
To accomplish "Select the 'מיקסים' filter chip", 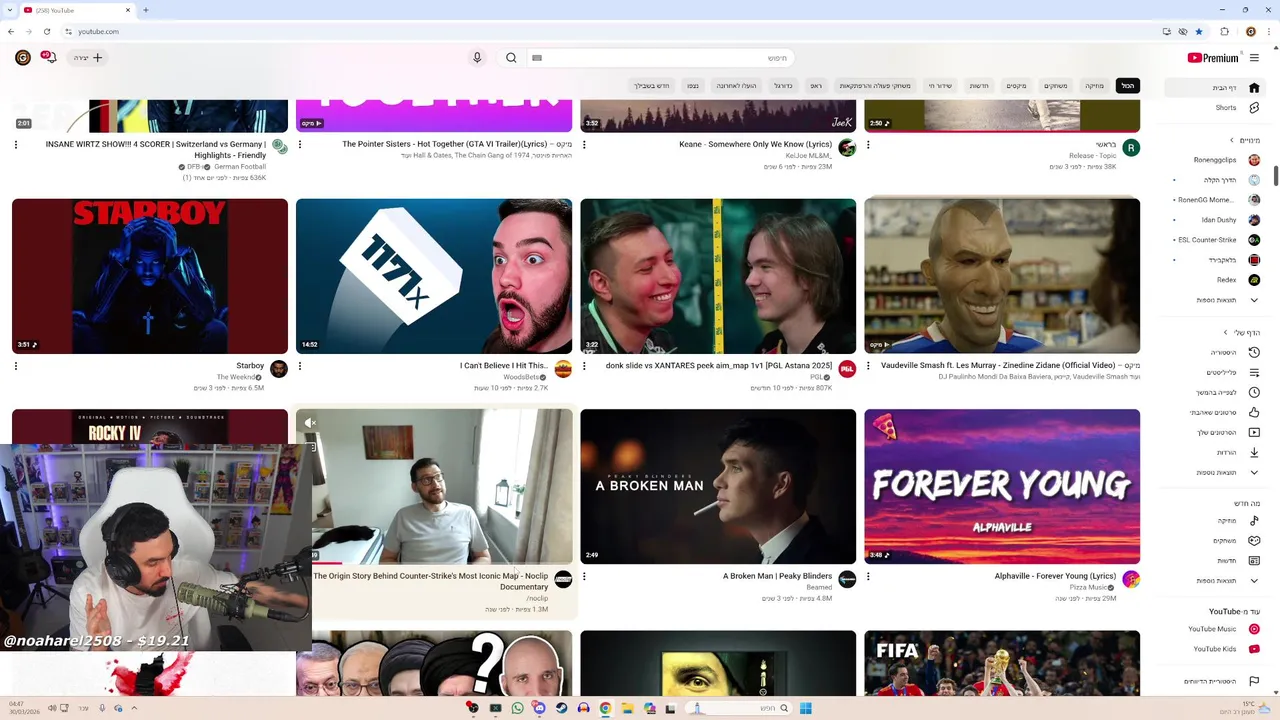I will [x=1016, y=86].
